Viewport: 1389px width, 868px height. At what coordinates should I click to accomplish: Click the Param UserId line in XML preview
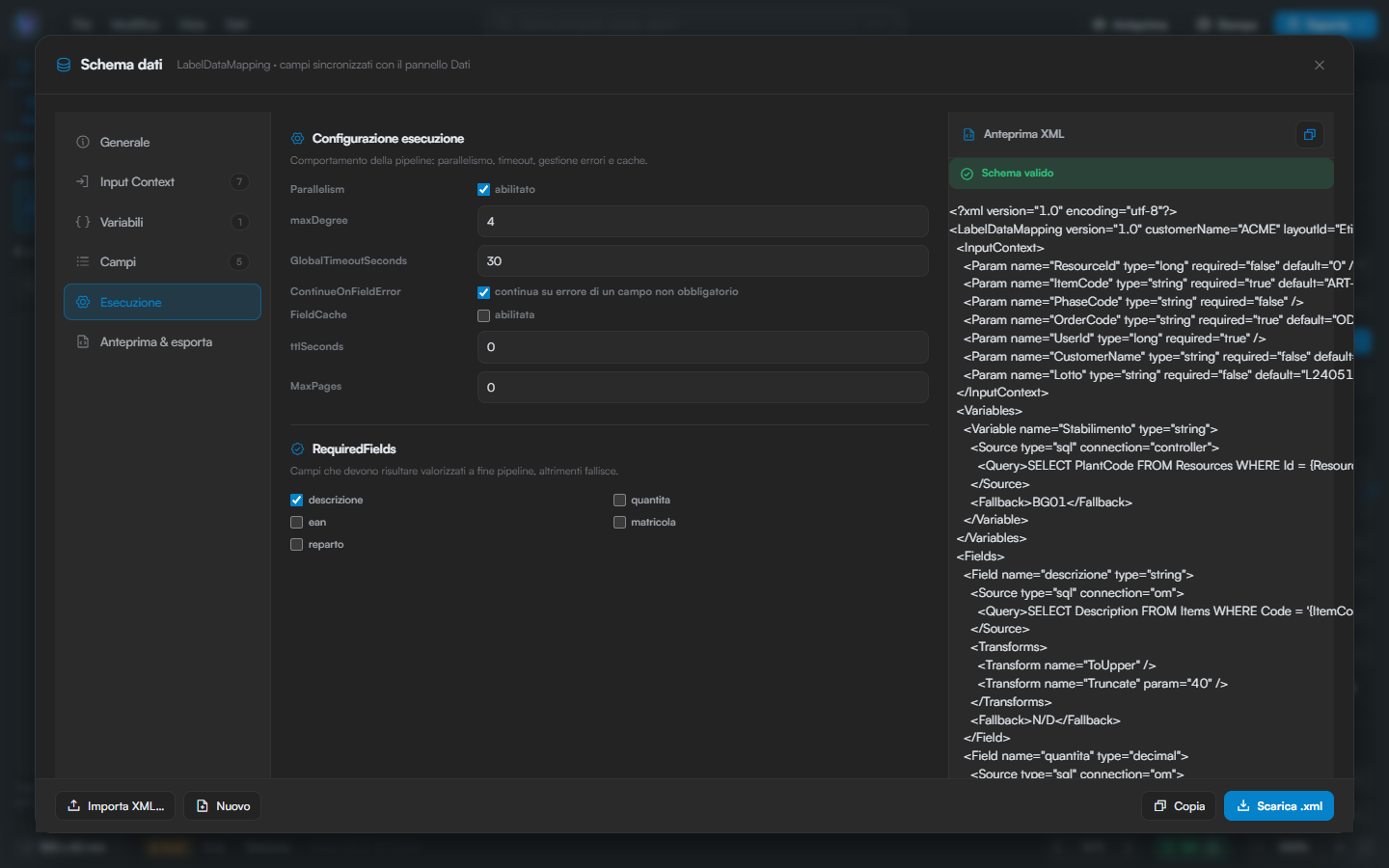point(1114,339)
